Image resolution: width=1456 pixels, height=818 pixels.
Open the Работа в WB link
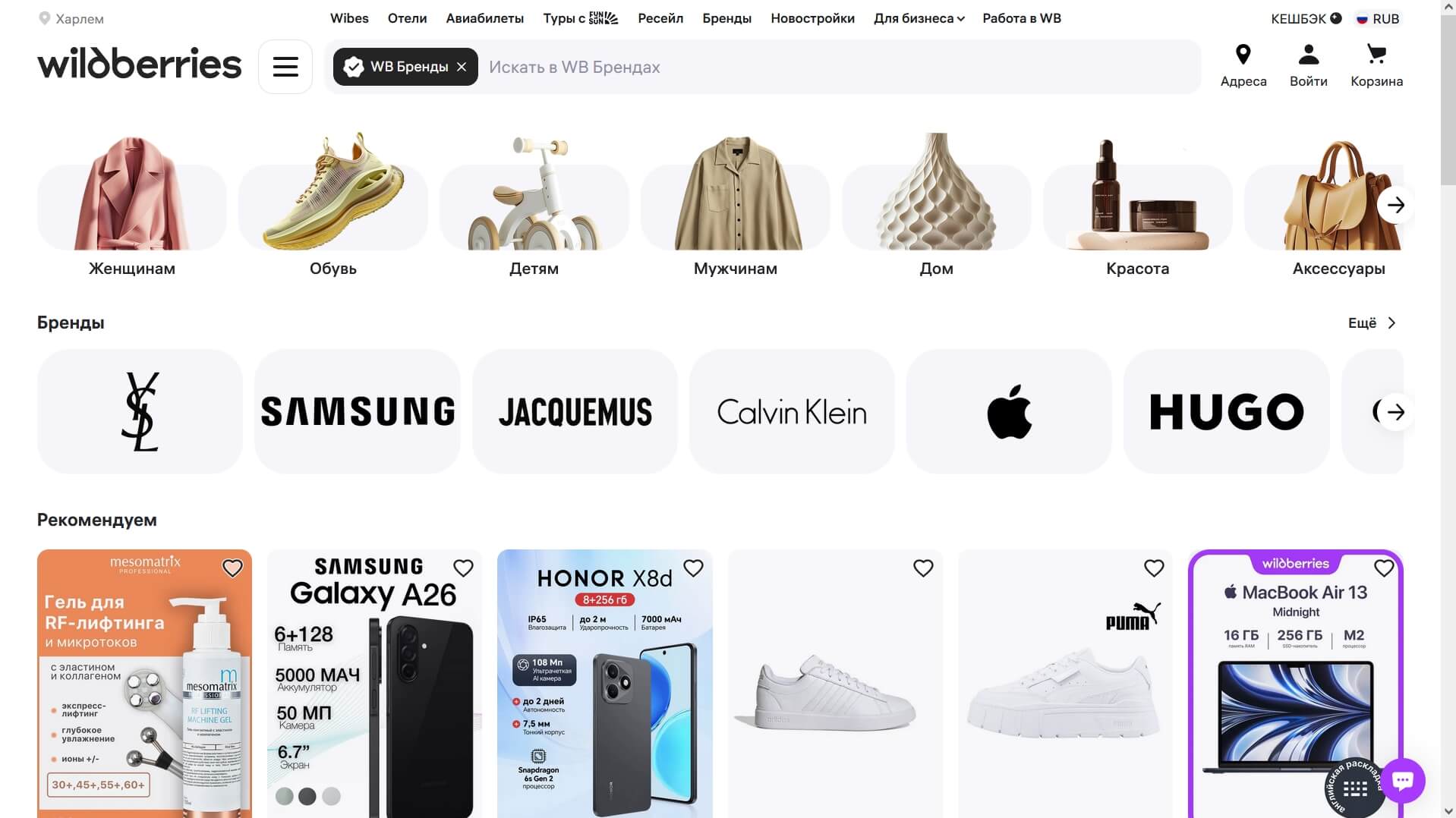(x=1021, y=18)
